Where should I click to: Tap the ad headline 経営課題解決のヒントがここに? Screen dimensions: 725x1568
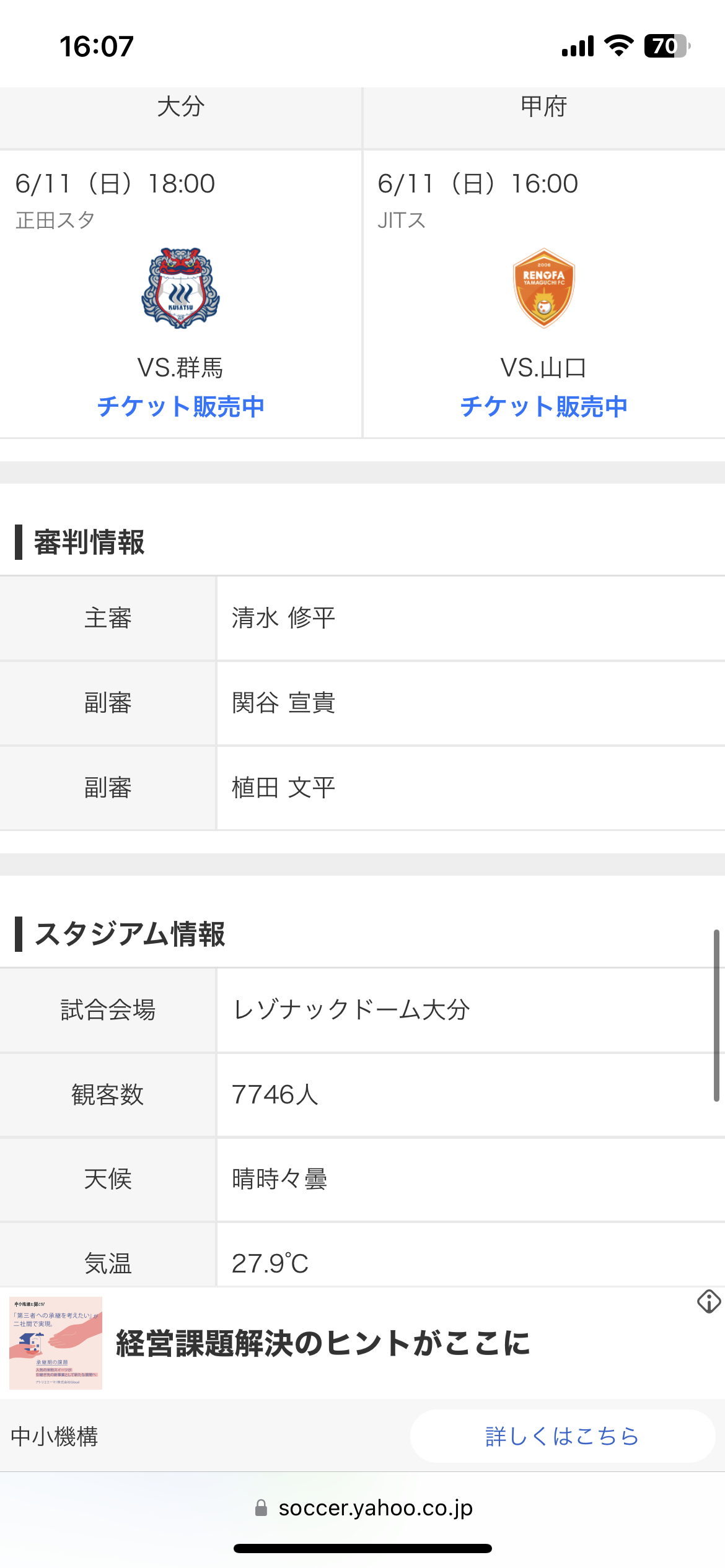pyautogui.click(x=323, y=1343)
